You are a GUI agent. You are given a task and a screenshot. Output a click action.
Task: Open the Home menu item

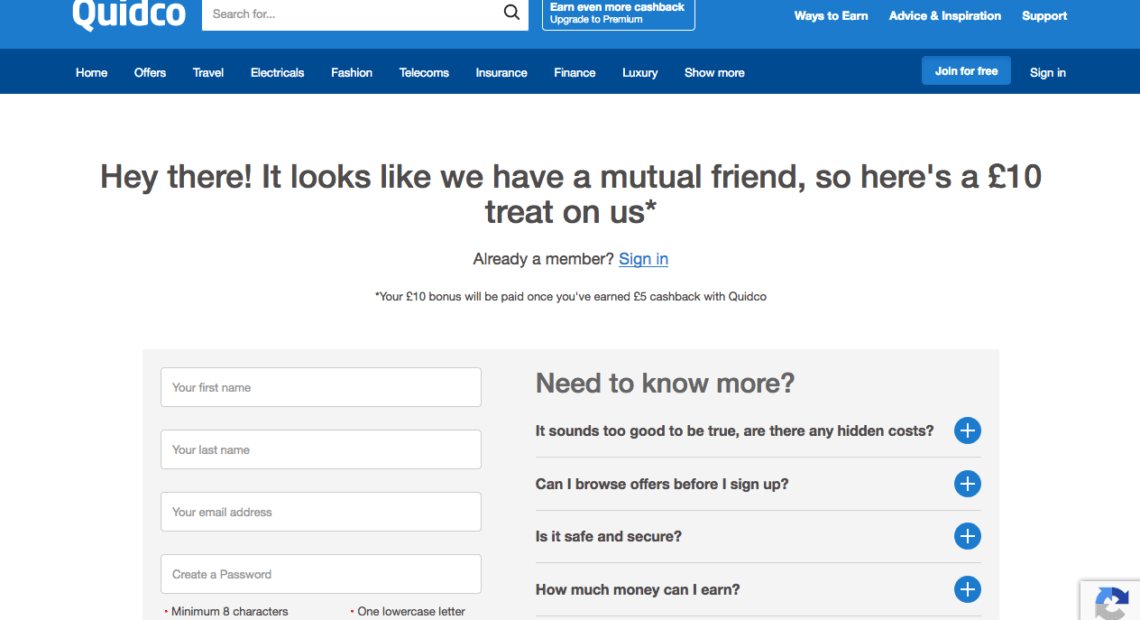tap(92, 73)
